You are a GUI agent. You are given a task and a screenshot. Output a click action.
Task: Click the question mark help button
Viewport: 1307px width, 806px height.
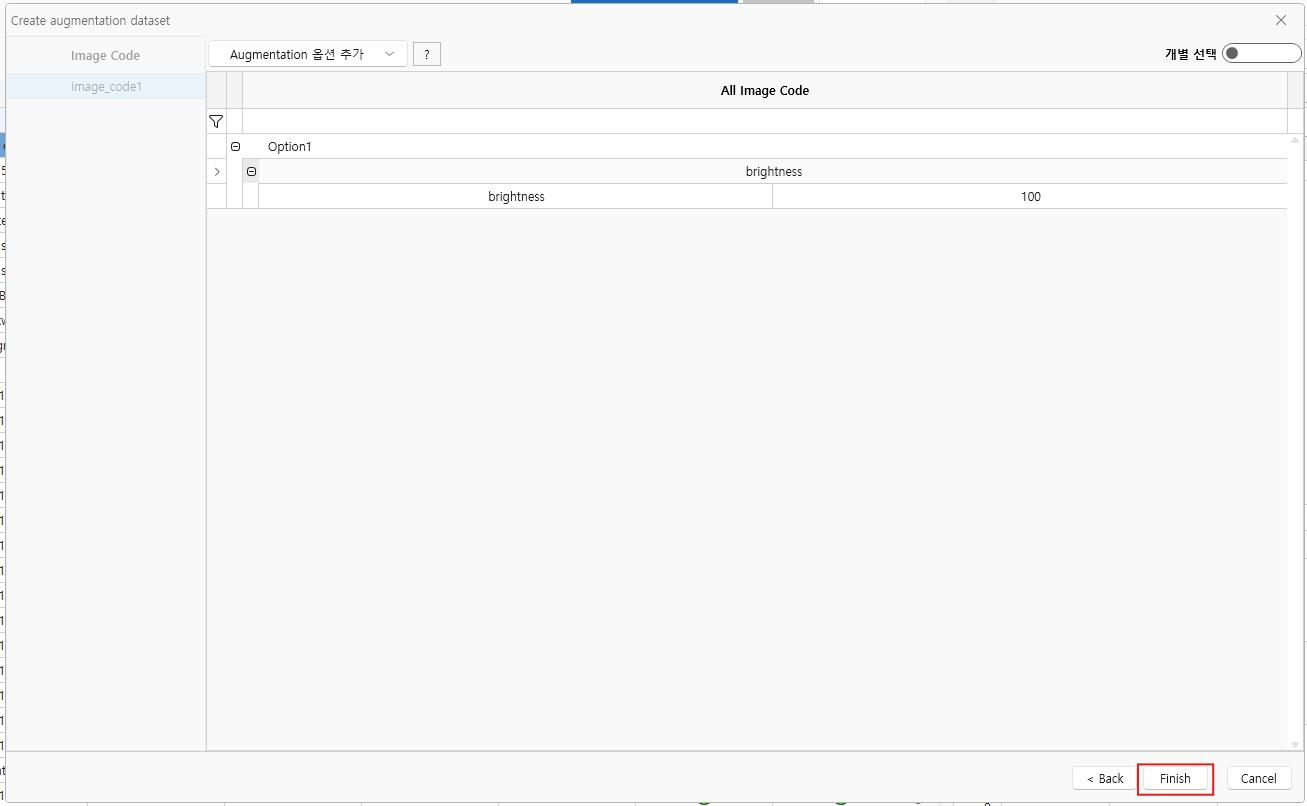click(x=427, y=55)
